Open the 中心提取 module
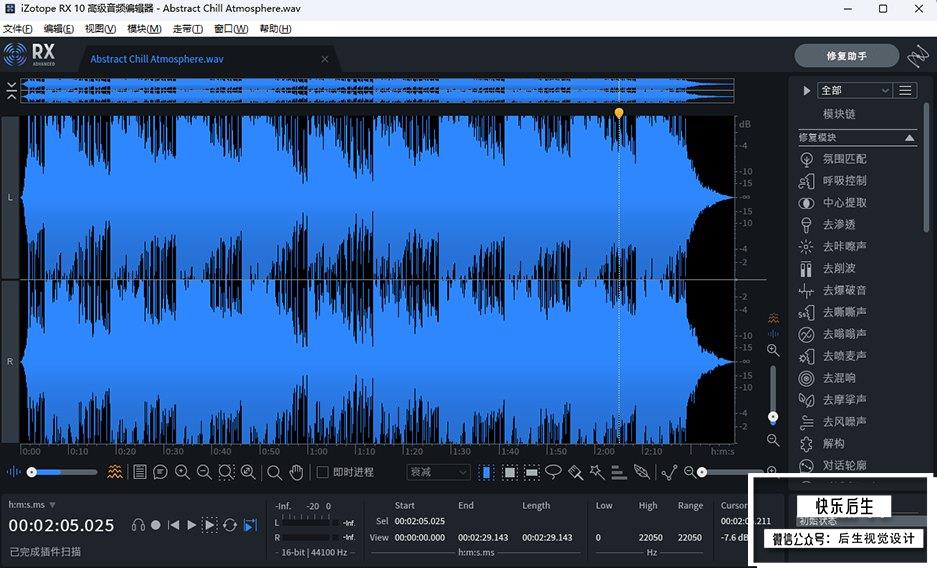937x568 pixels. [x=844, y=203]
